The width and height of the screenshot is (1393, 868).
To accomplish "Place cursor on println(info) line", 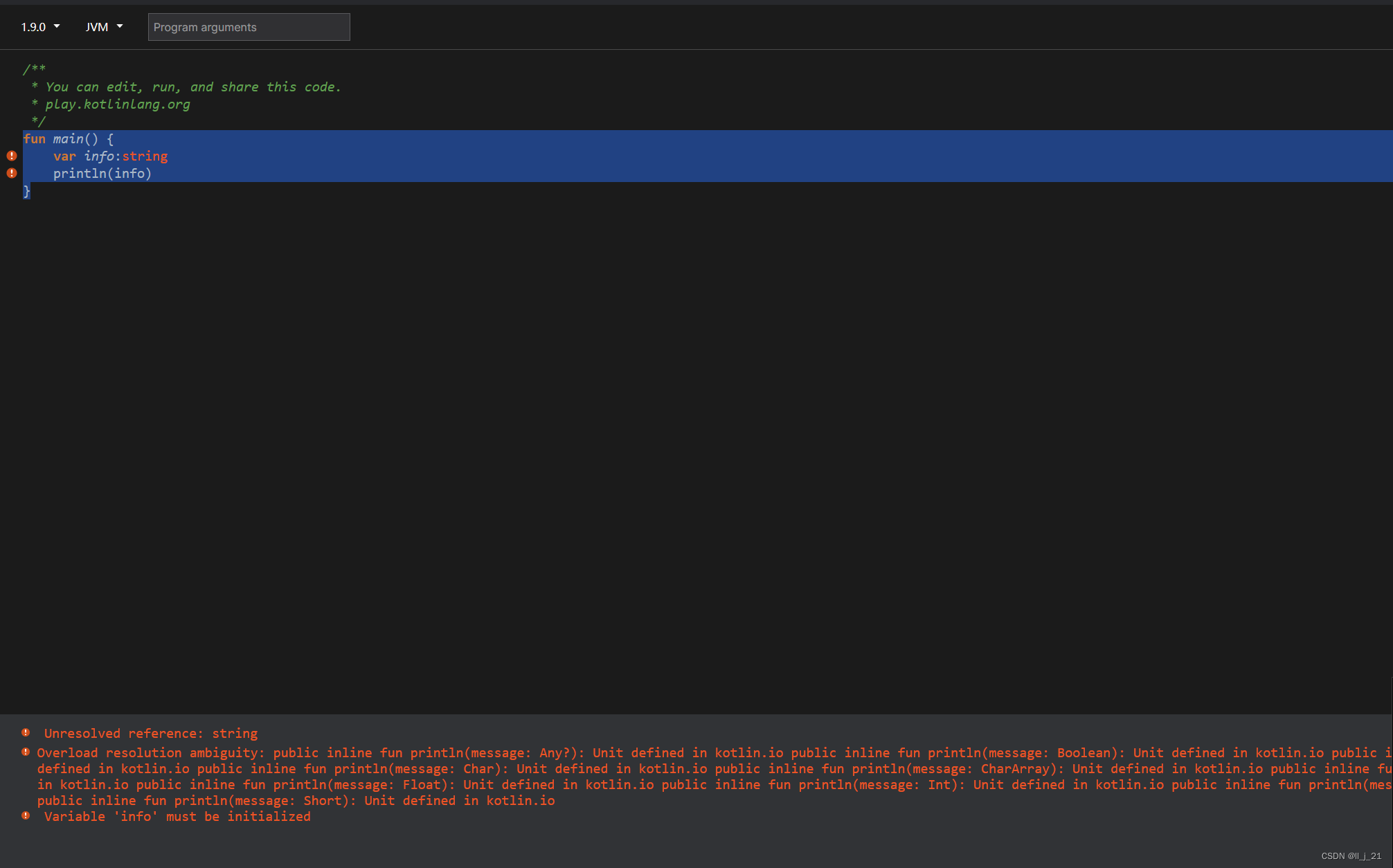I will pos(102,174).
